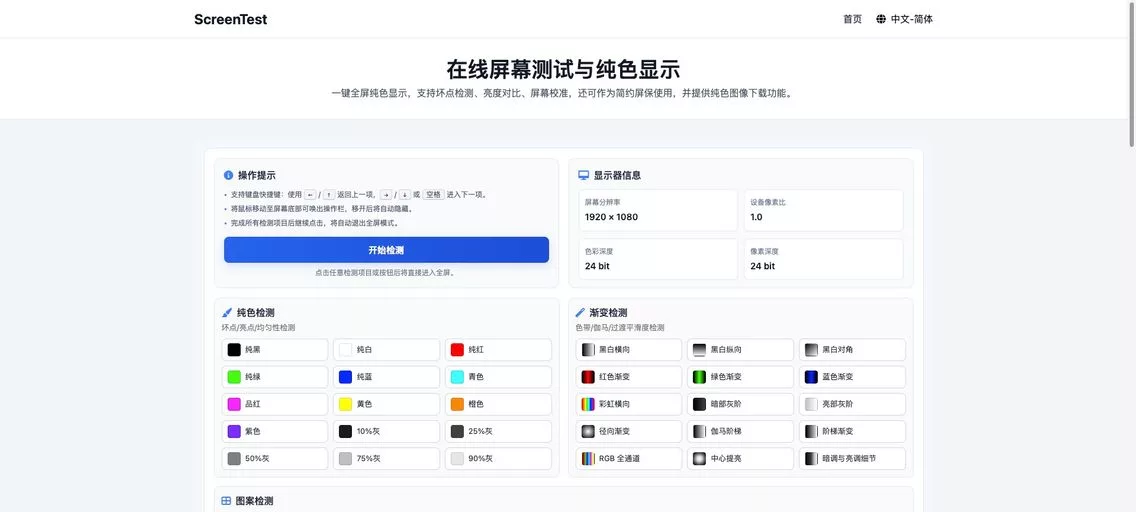Click the 在线屏幕测试与纯色显示 heading
This screenshot has height=512, width=1136.
click(x=563, y=70)
